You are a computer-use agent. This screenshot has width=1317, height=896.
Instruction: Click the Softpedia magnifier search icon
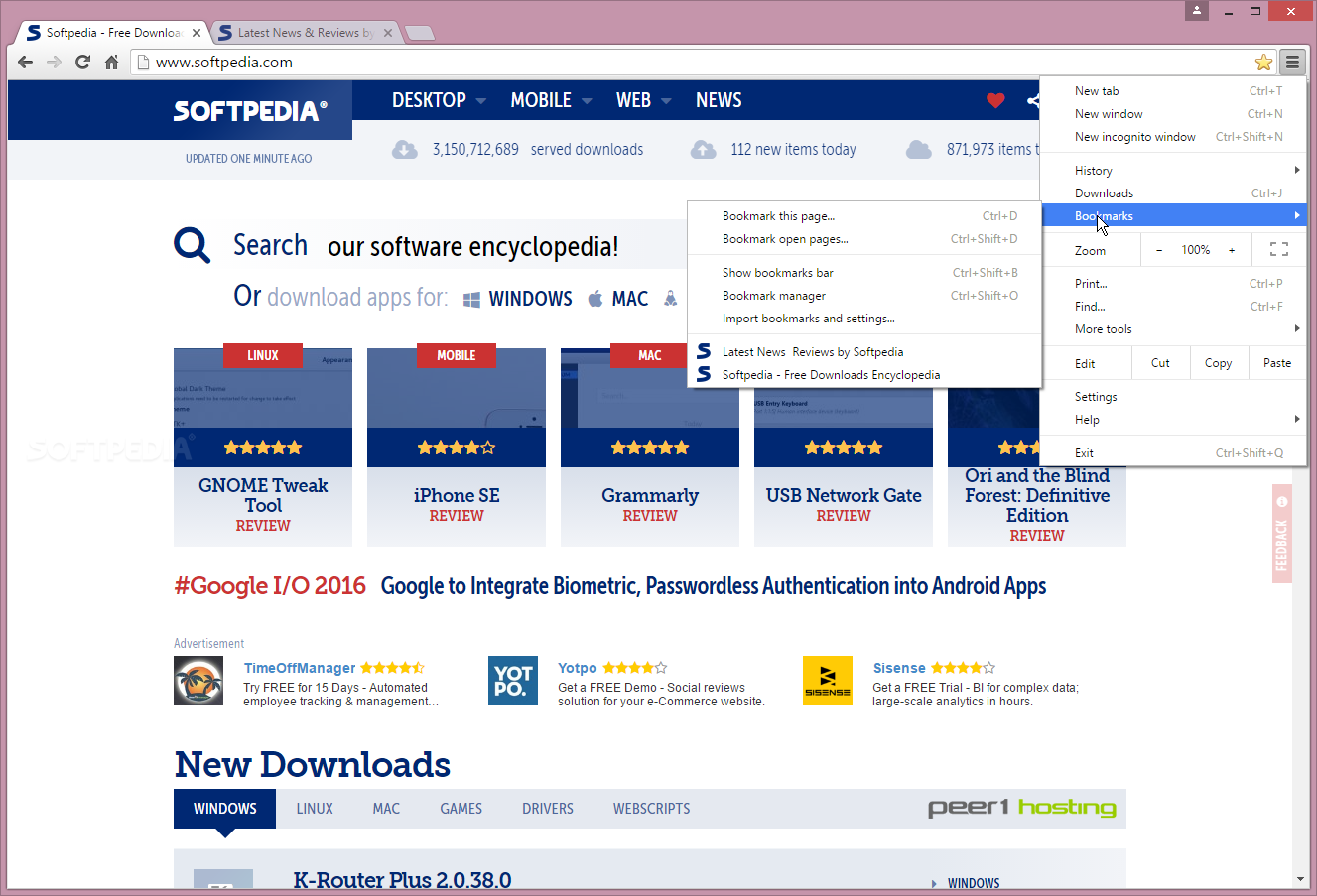click(192, 245)
